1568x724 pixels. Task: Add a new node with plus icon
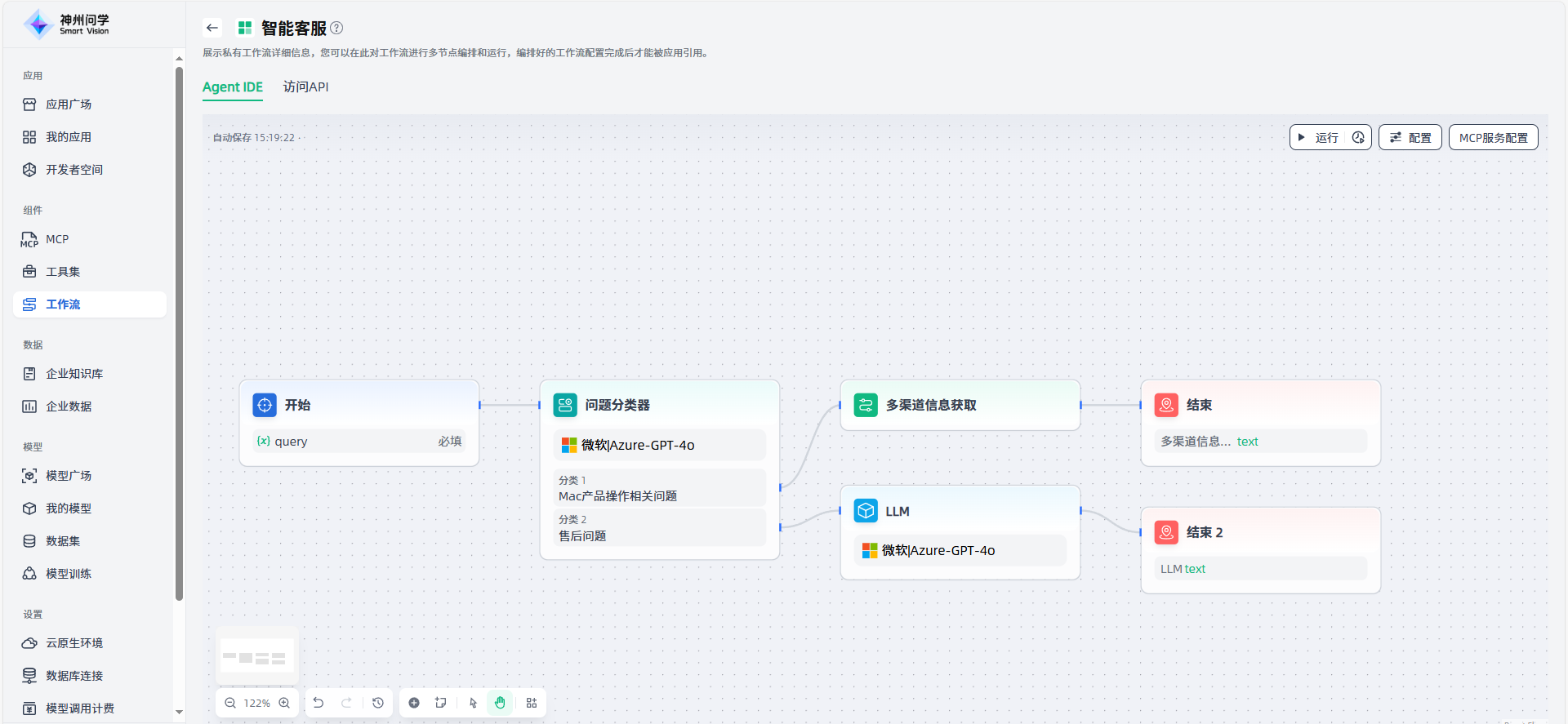[x=414, y=703]
